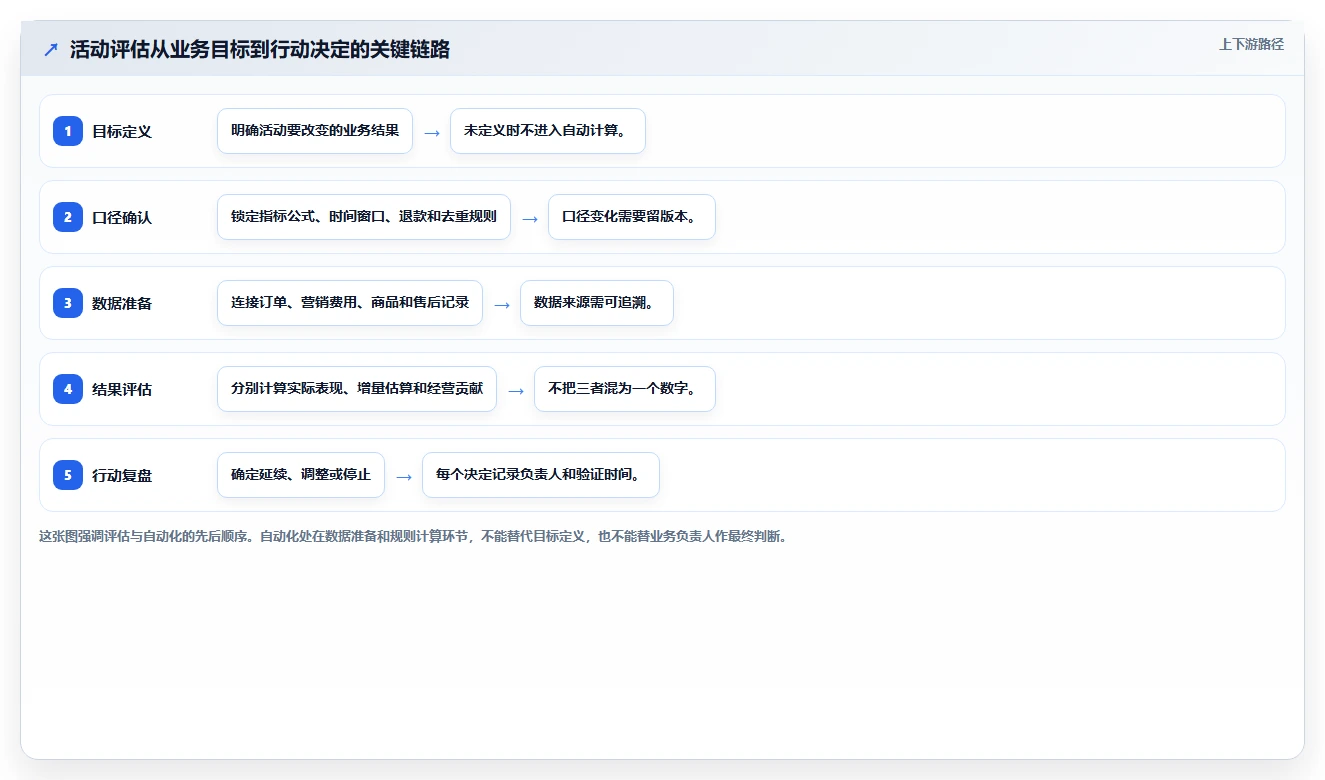Select the number 4 step badge

pyautogui.click(x=68, y=389)
